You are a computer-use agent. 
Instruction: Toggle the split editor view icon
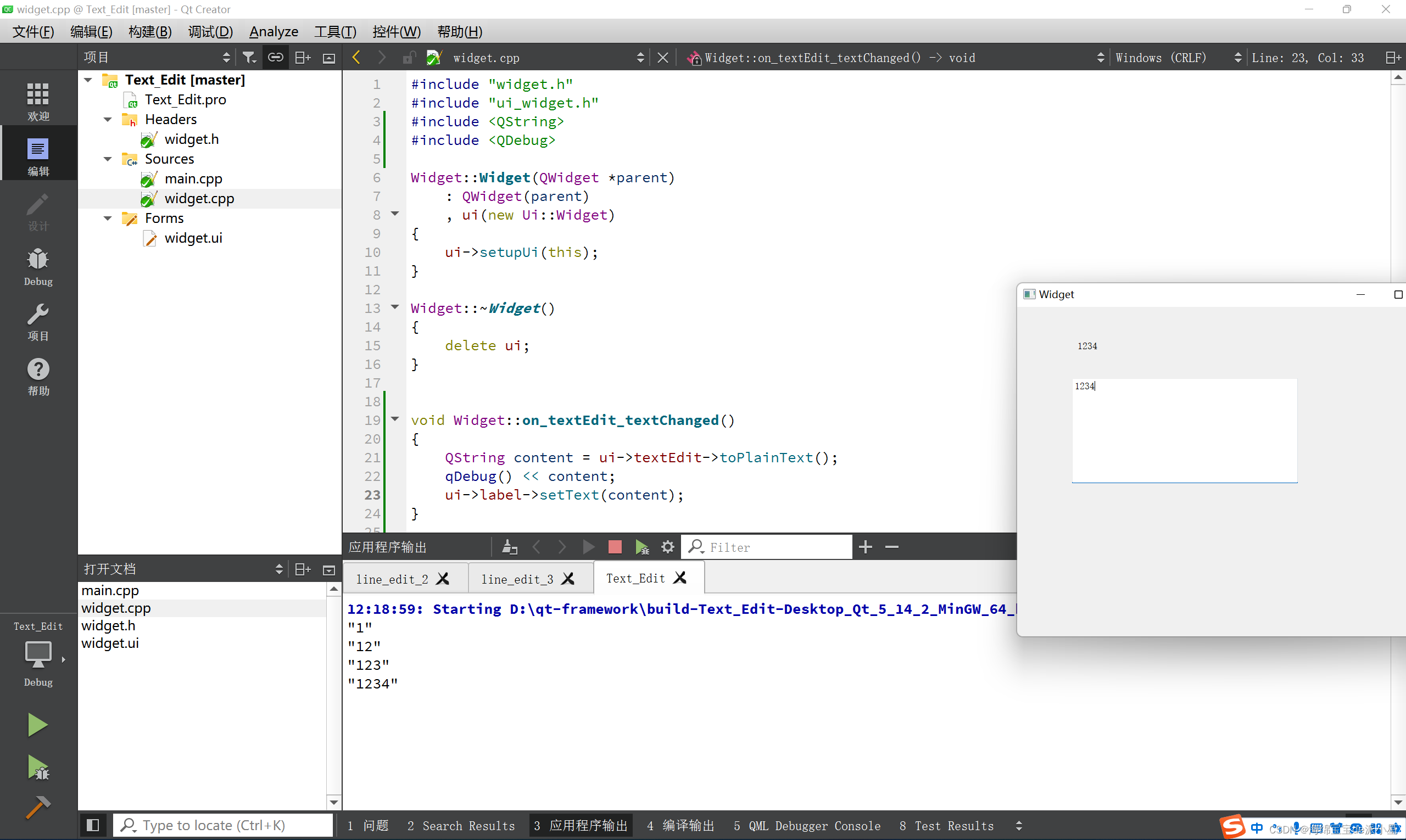tap(1394, 57)
